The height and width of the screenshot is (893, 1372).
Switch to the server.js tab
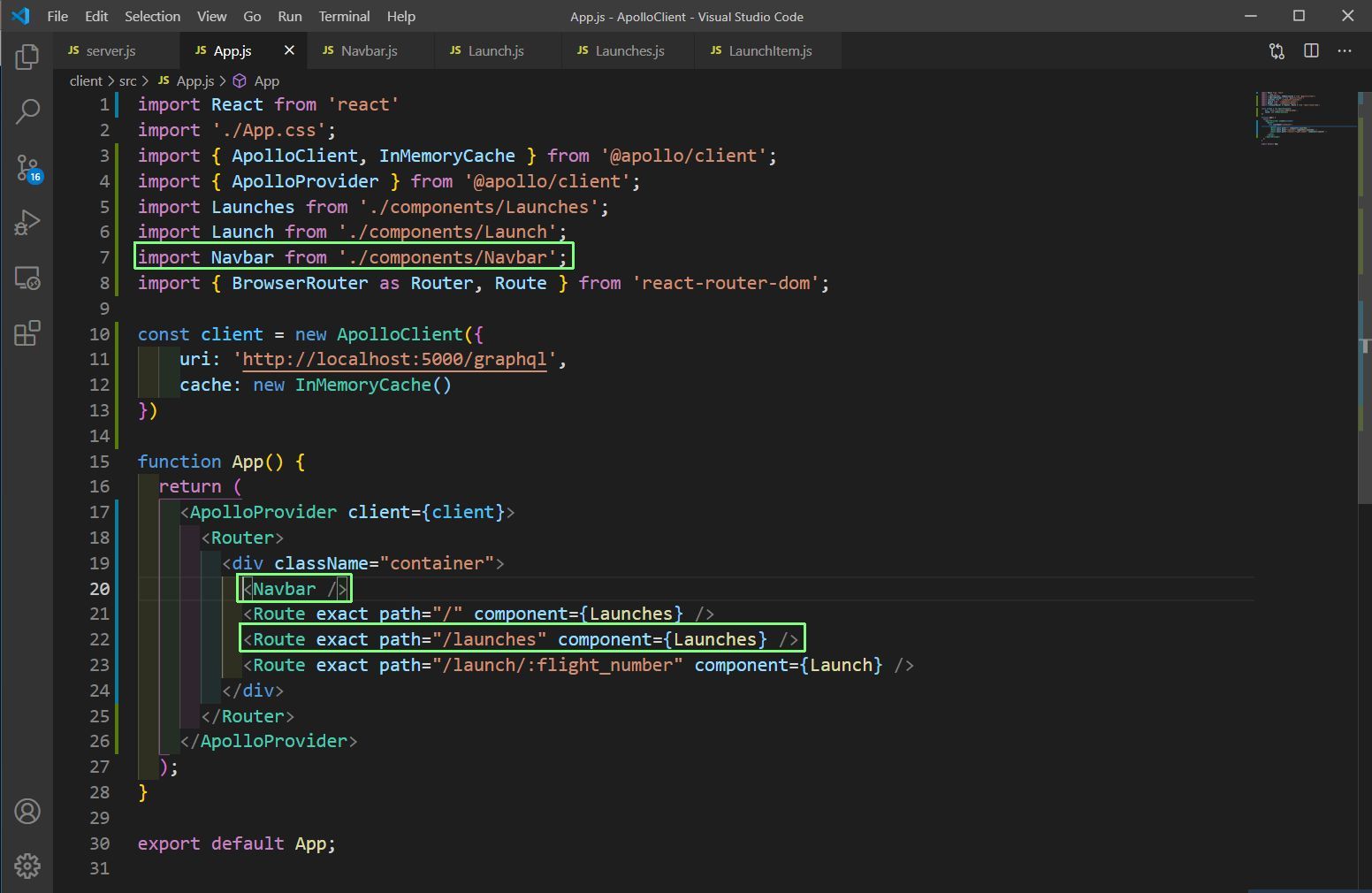(x=116, y=50)
